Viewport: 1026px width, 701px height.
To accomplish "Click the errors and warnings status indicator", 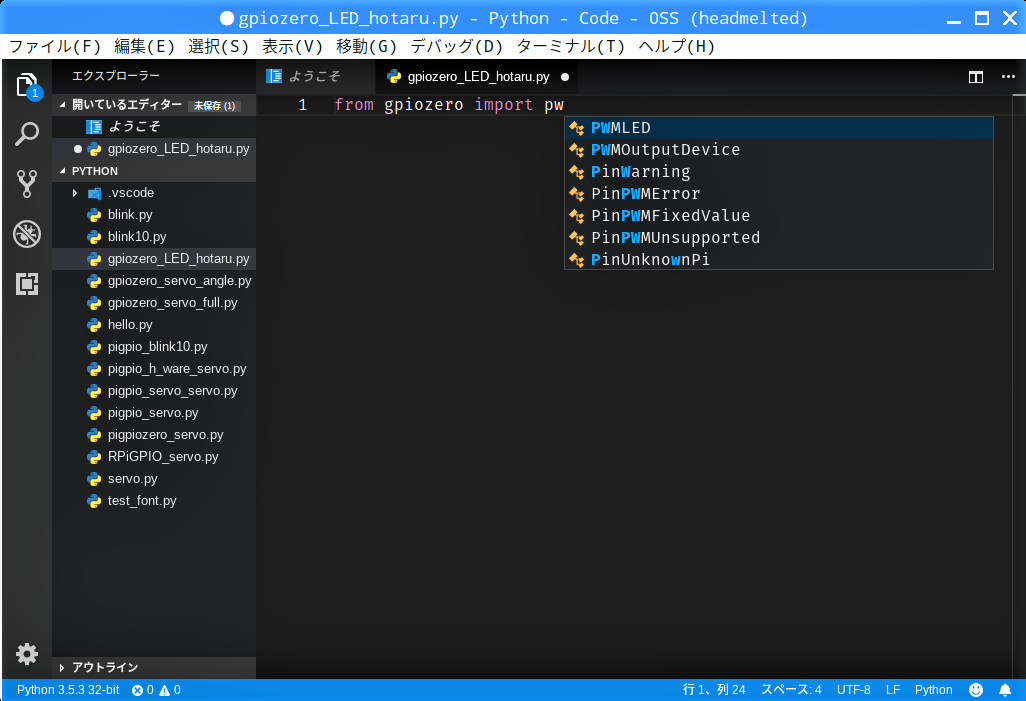I will pyautogui.click(x=156, y=690).
